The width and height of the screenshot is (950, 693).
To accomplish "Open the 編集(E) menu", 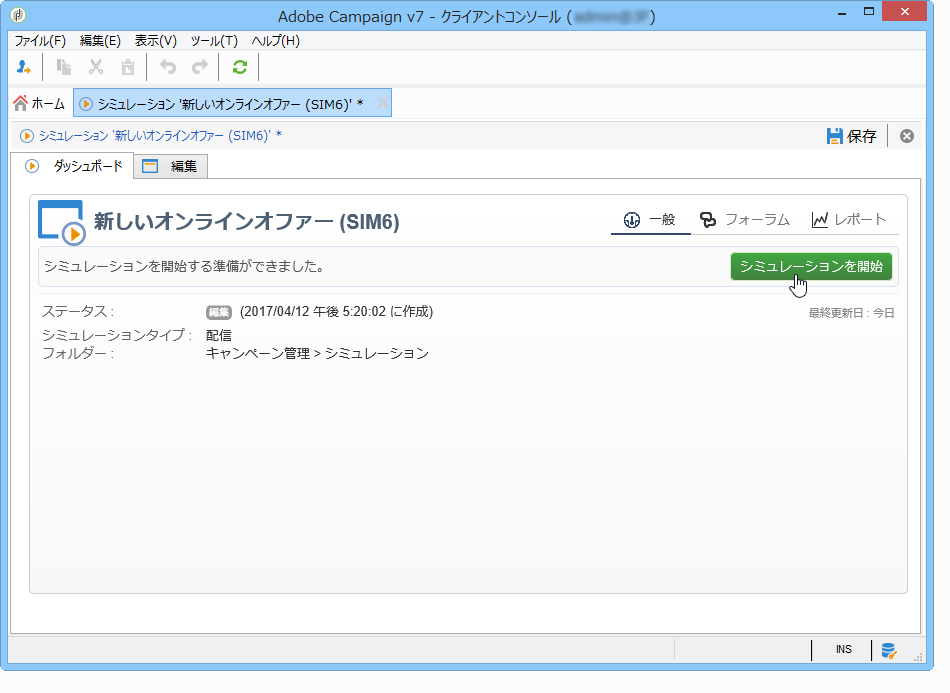I will point(100,41).
